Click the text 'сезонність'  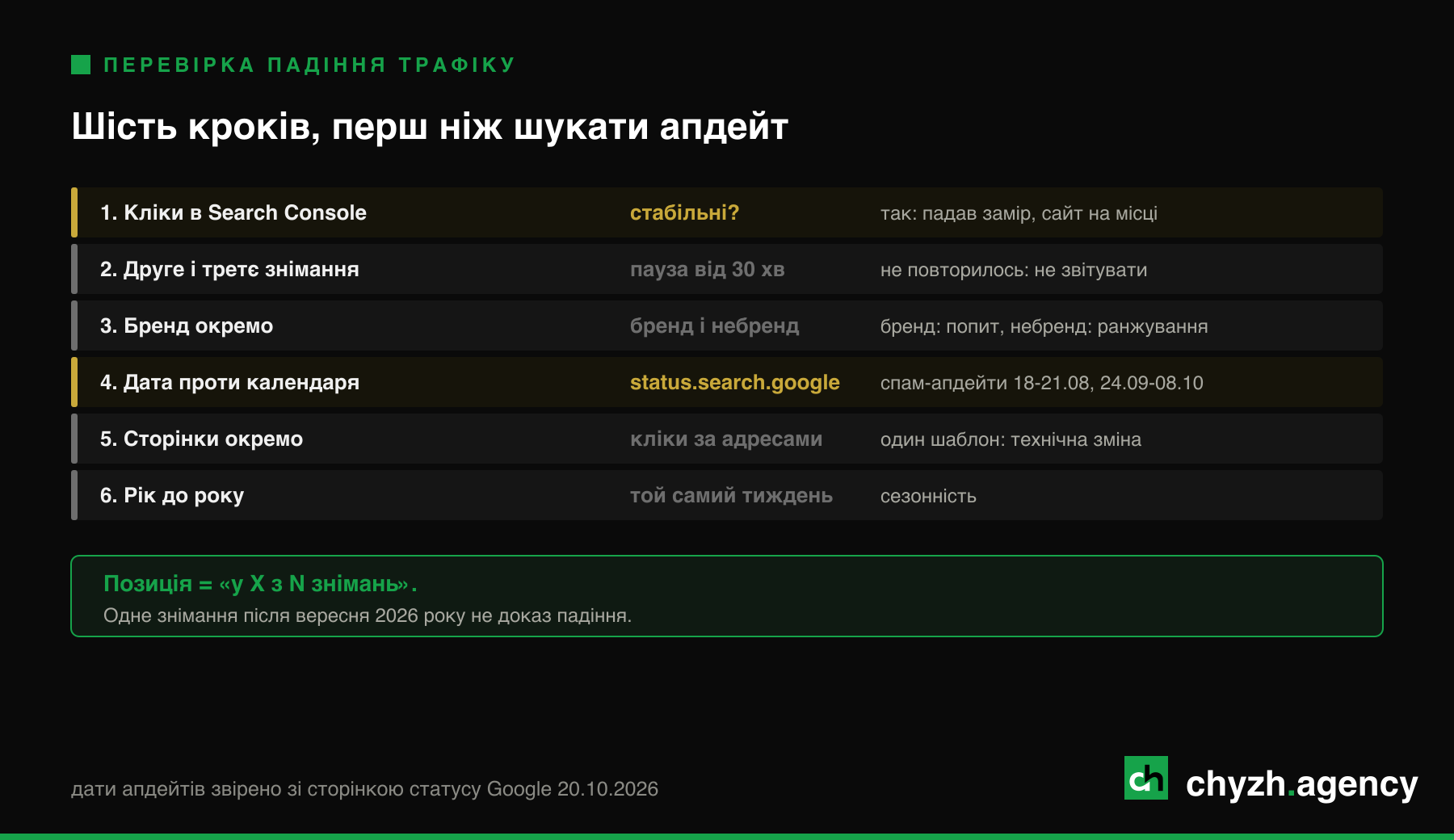(x=928, y=496)
